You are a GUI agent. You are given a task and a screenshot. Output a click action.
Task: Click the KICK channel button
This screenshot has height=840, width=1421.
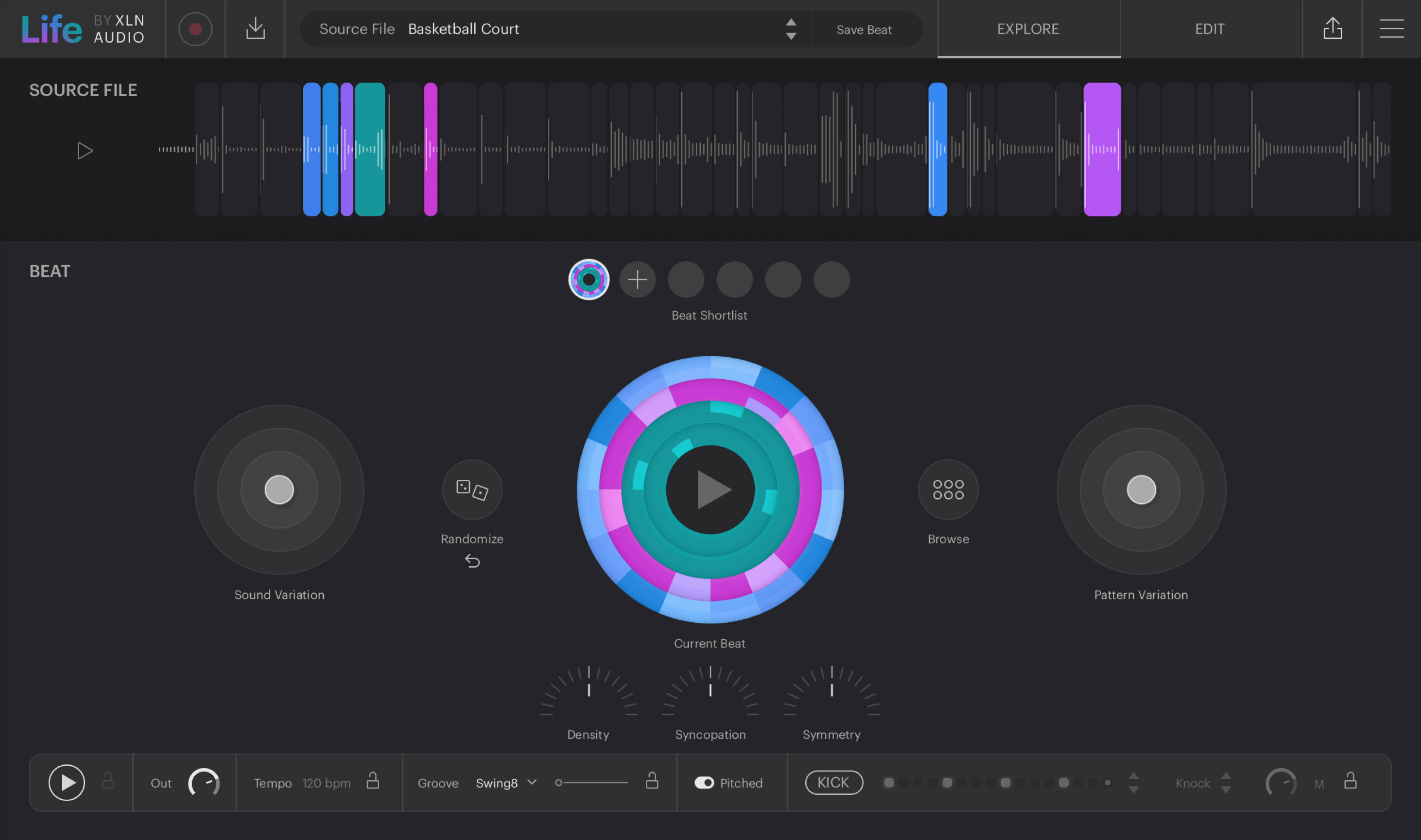point(834,782)
